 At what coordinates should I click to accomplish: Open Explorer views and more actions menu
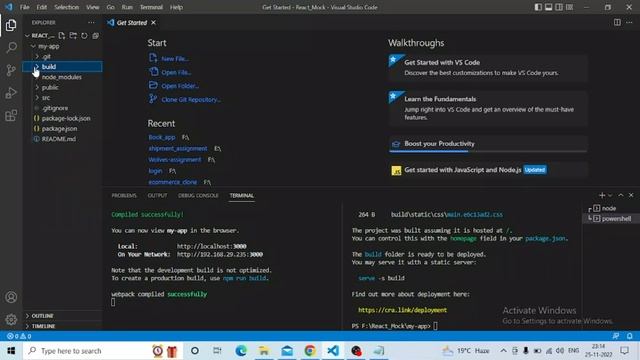click(x=91, y=22)
